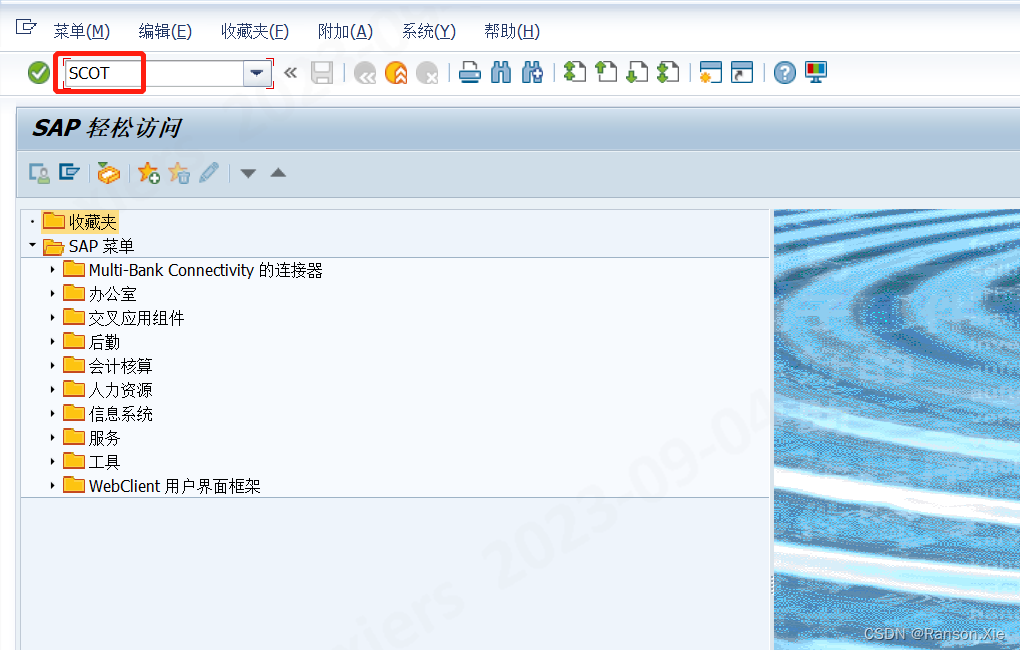Open the 系统(Y) menu

tap(429, 31)
